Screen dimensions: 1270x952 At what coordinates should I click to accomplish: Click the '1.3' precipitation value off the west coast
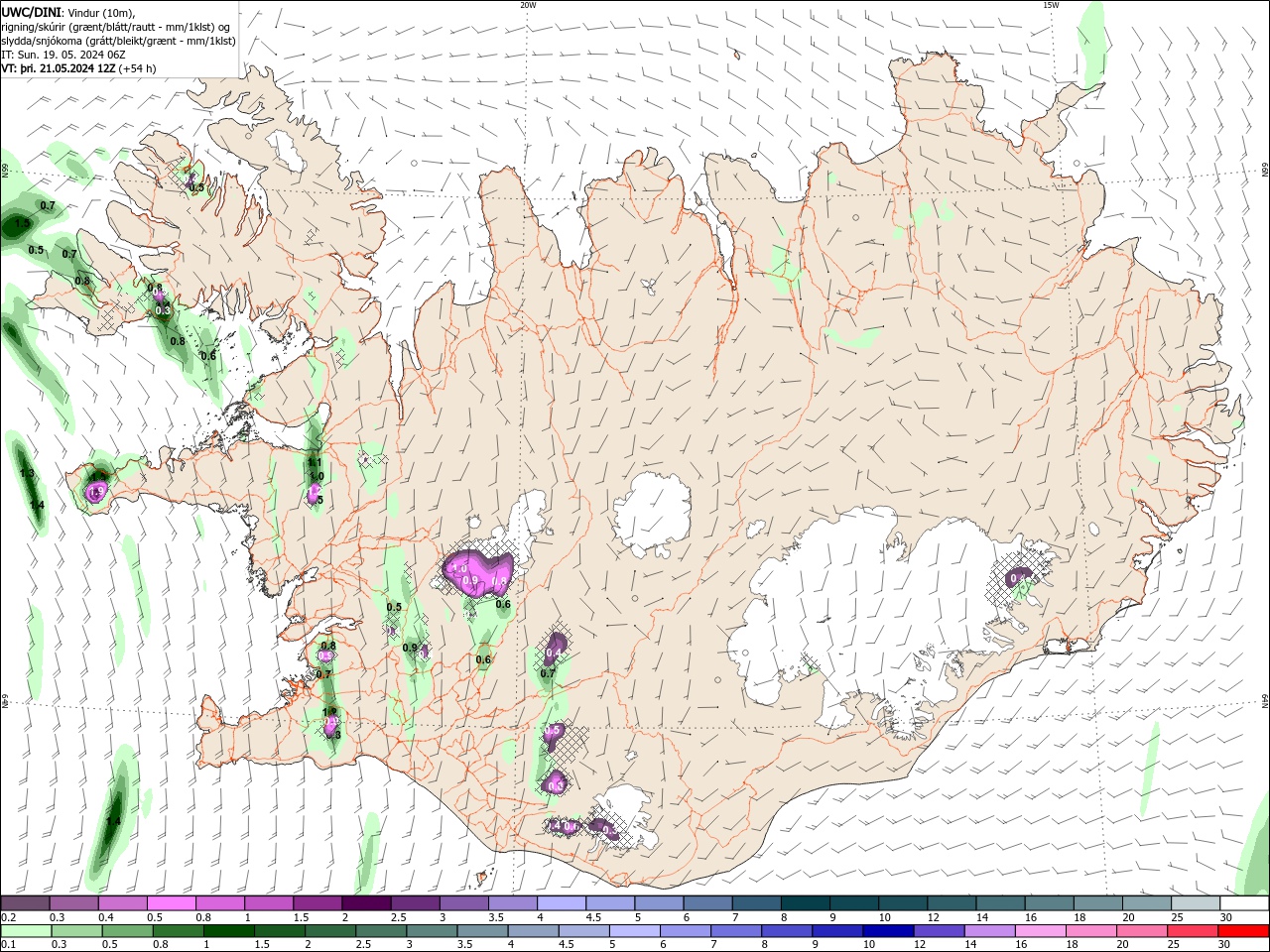27,474
